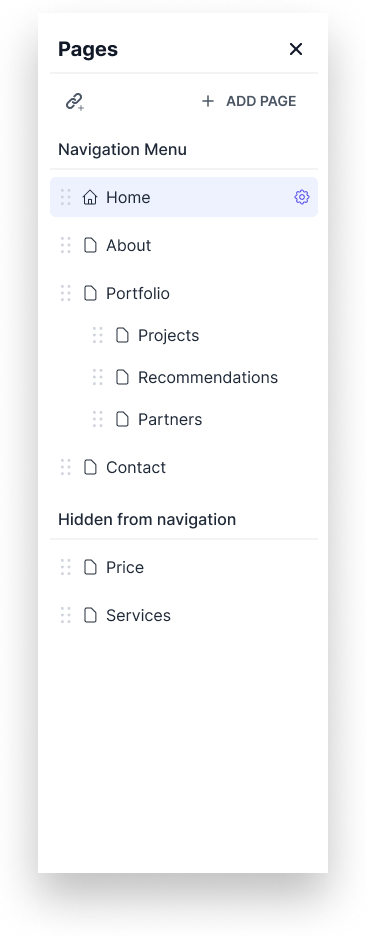Click the Home page house icon
Image resolution: width=366 pixels, height=936 pixels.
coord(90,197)
